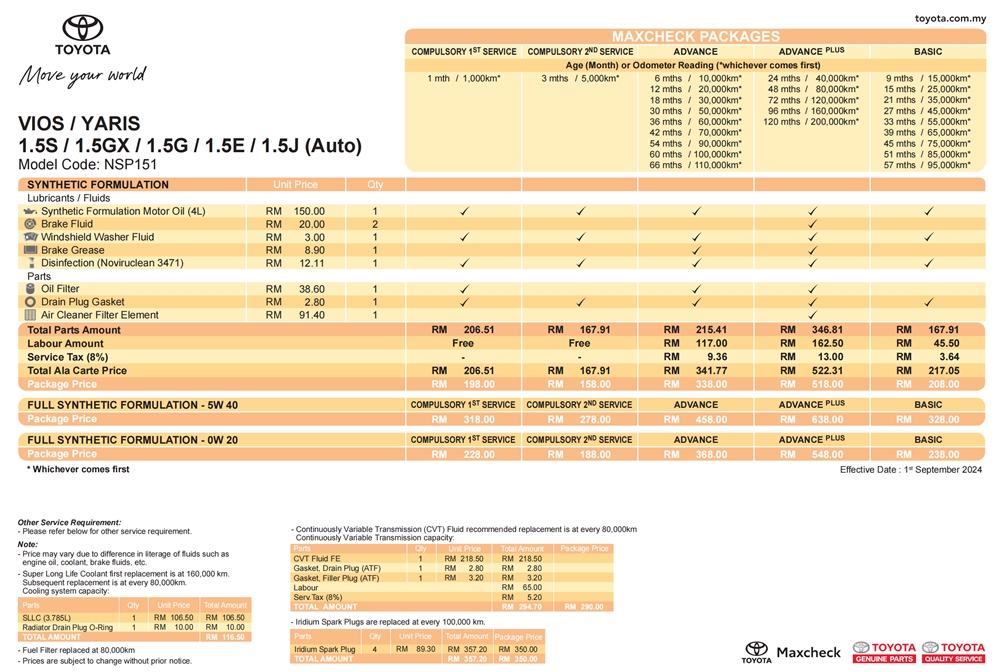Click the SLLC (3.785L) row

[x=135, y=618]
